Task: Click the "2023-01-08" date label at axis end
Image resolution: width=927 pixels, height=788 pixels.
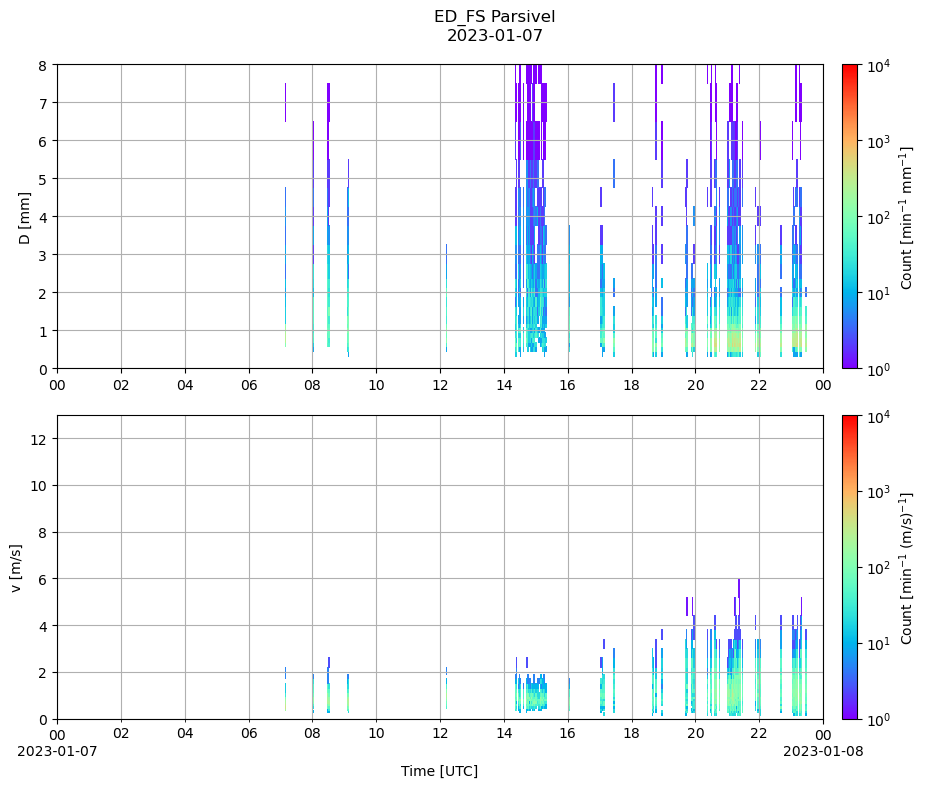Action: (823, 751)
